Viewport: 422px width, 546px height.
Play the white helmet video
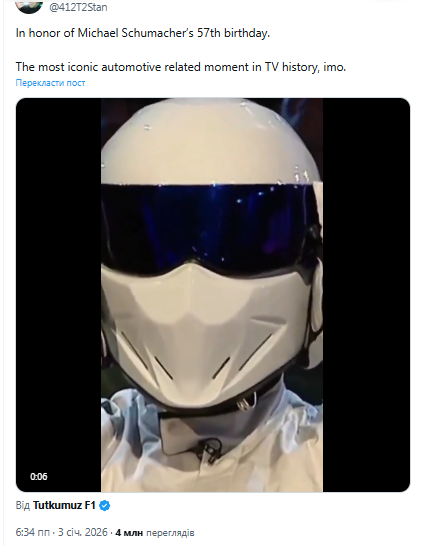(213, 295)
